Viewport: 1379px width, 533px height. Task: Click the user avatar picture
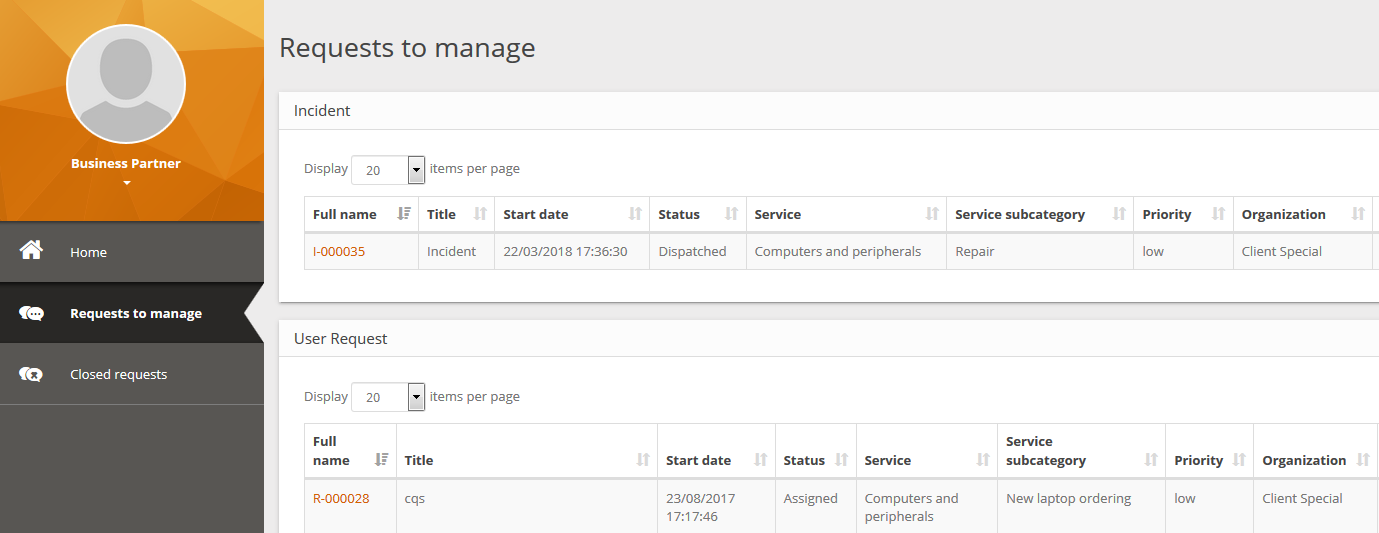coord(126,84)
